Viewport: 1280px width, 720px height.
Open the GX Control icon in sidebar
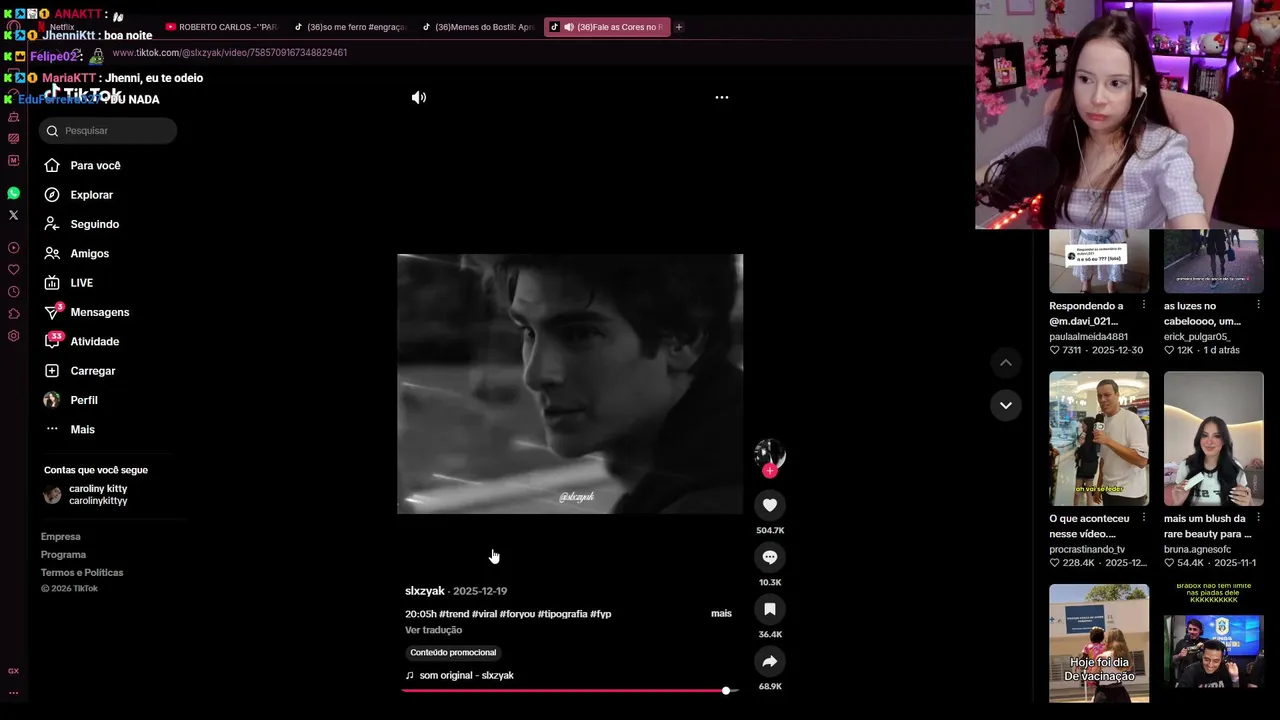tap(13, 671)
